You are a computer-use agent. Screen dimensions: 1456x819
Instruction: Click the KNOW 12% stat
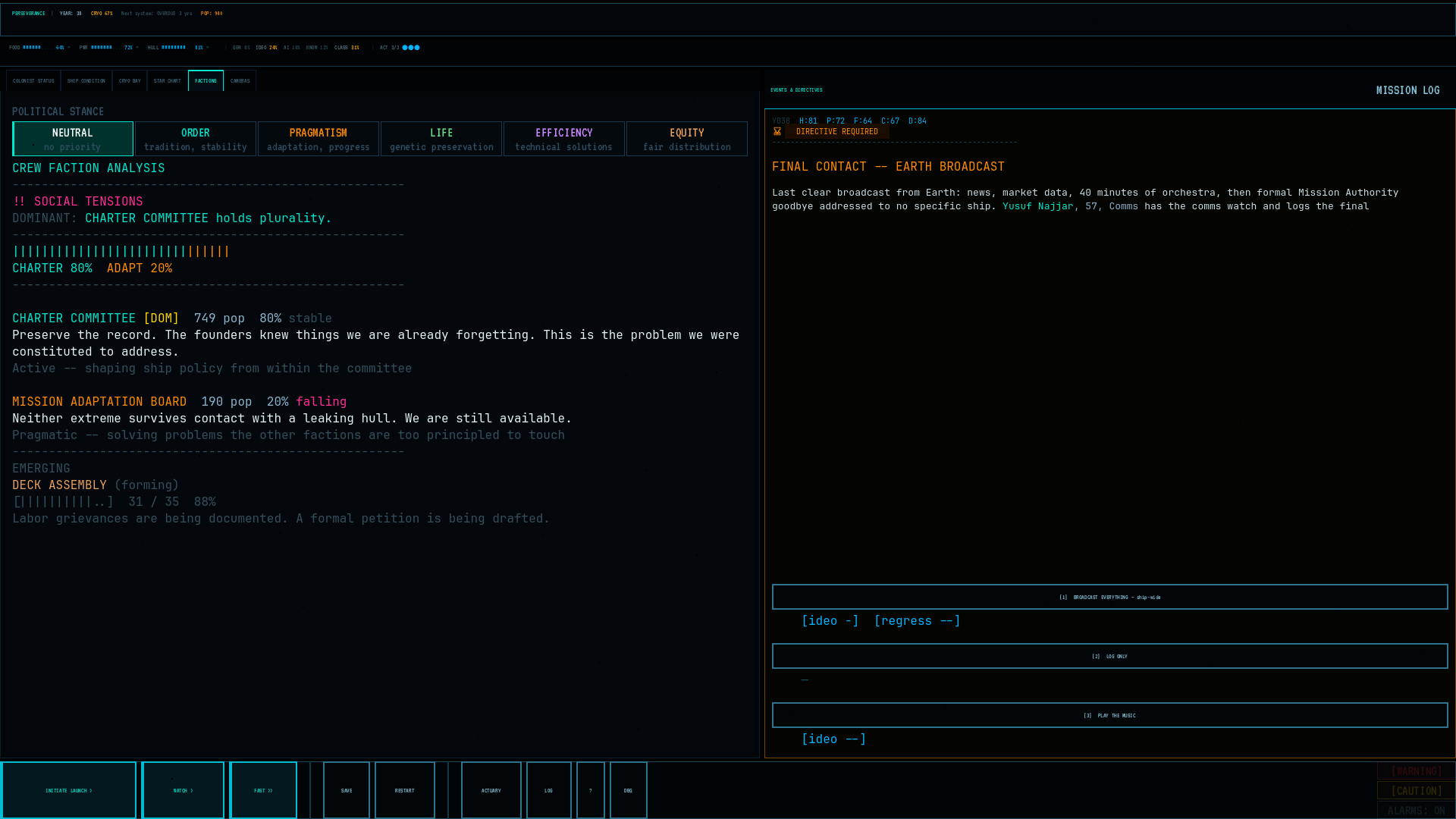point(317,47)
